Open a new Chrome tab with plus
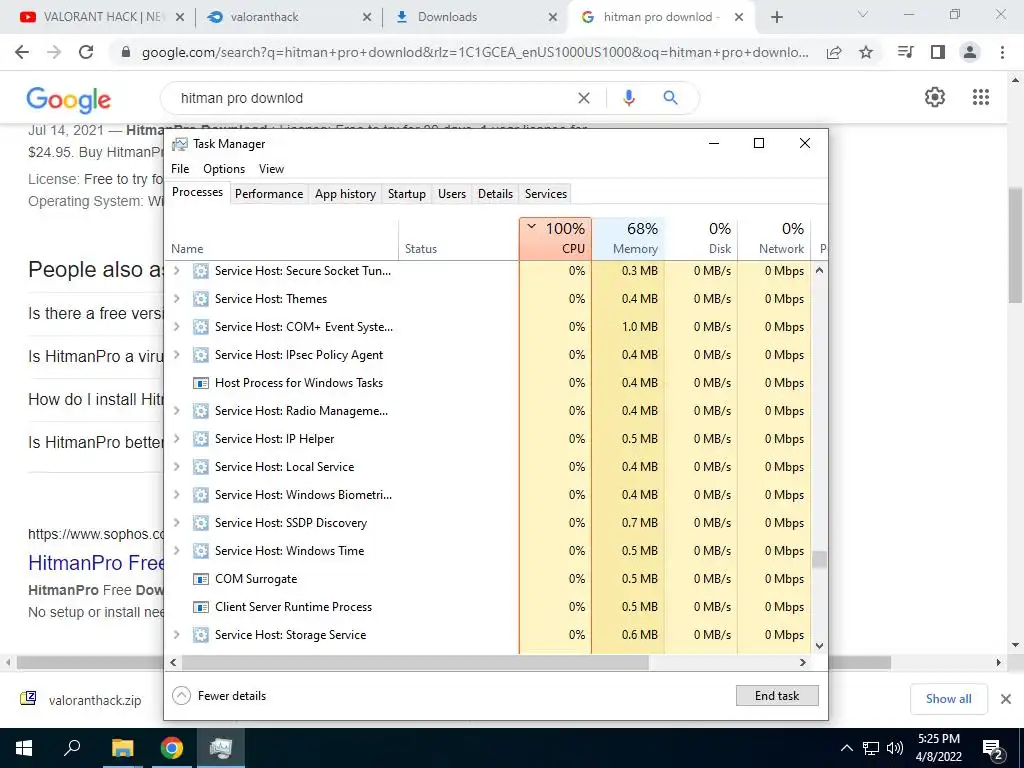The image size is (1024, 768). pyautogui.click(x=776, y=17)
